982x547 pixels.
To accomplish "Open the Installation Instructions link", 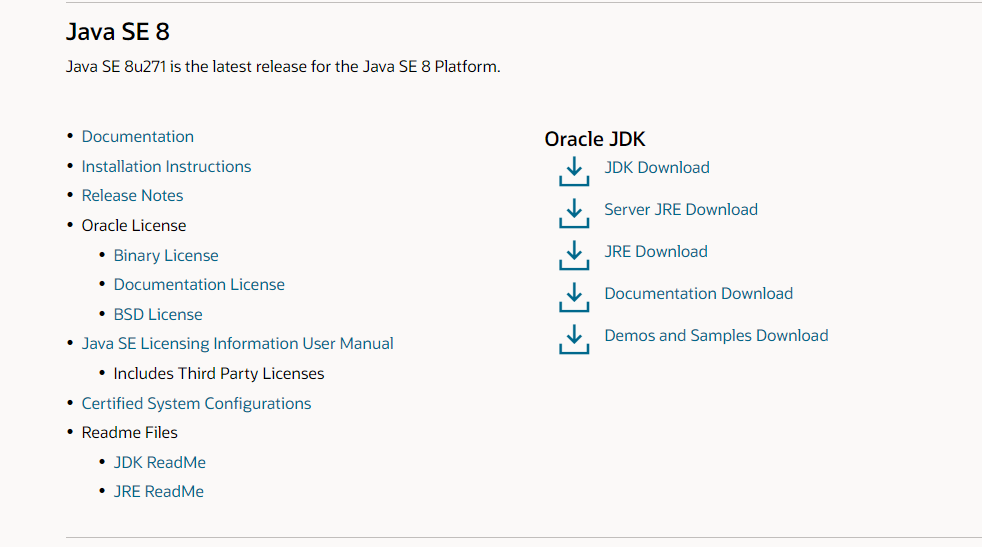I will click(x=166, y=166).
